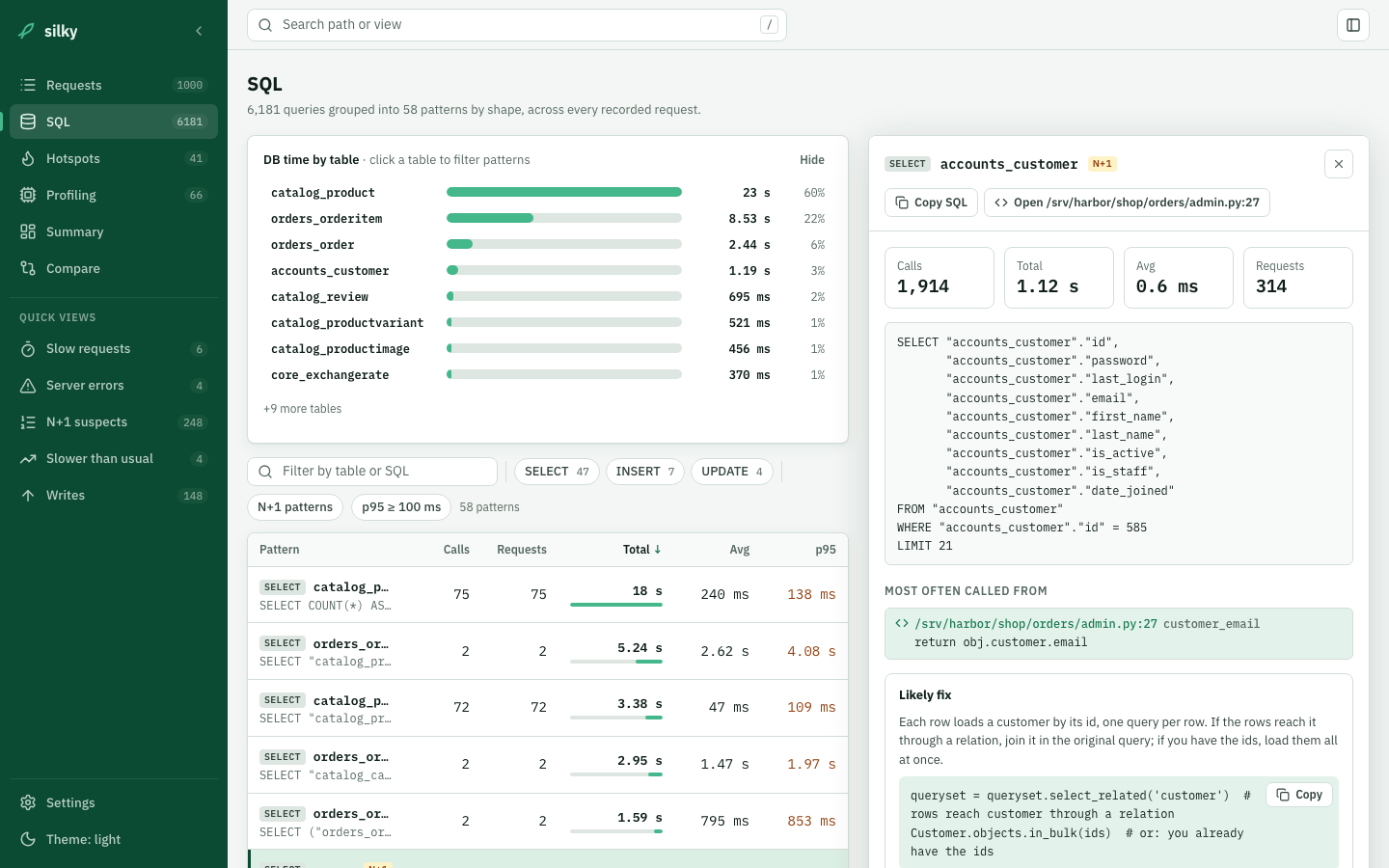Close the accounts_customer detail panel
The height and width of the screenshot is (868, 1389).
(1339, 164)
